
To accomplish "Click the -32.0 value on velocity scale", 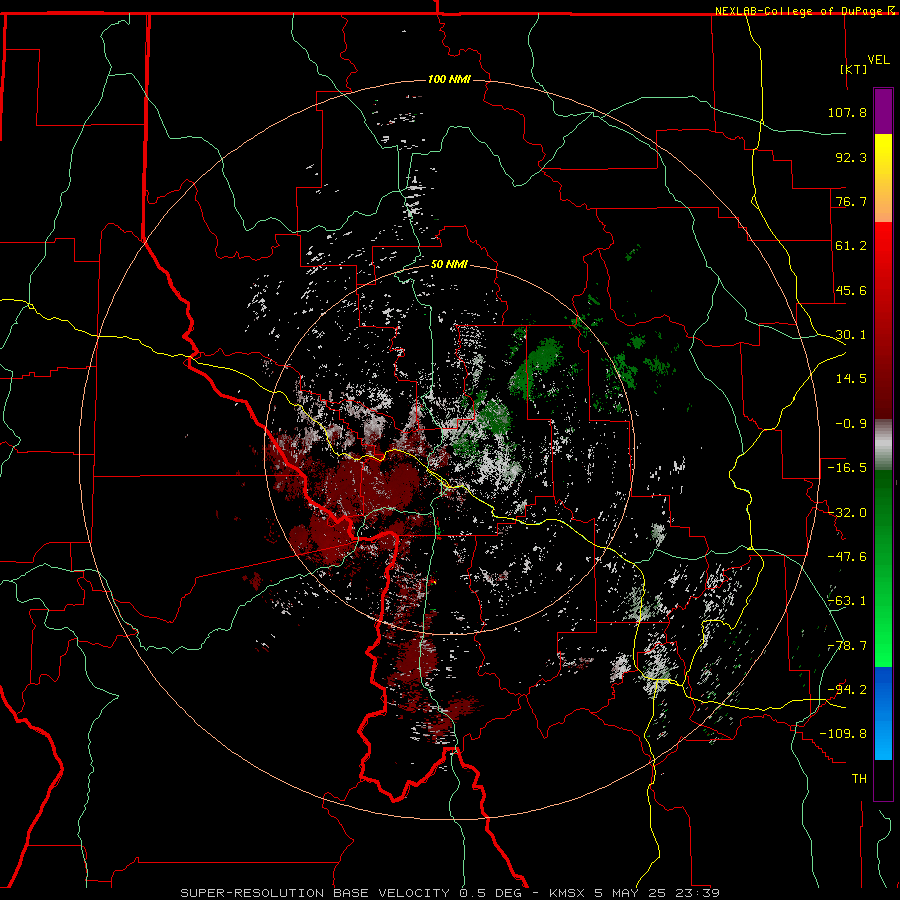I will coord(847,513).
